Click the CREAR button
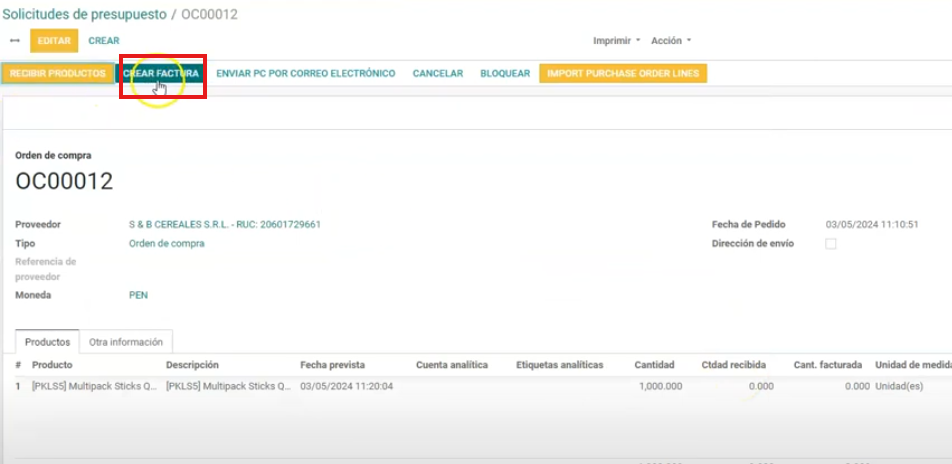The image size is (952, 464). (104, 41)
